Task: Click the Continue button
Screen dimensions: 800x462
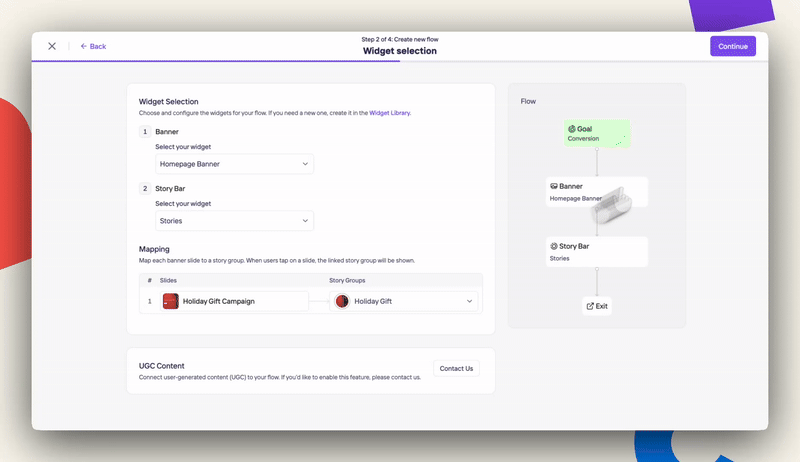Action: 733,46
